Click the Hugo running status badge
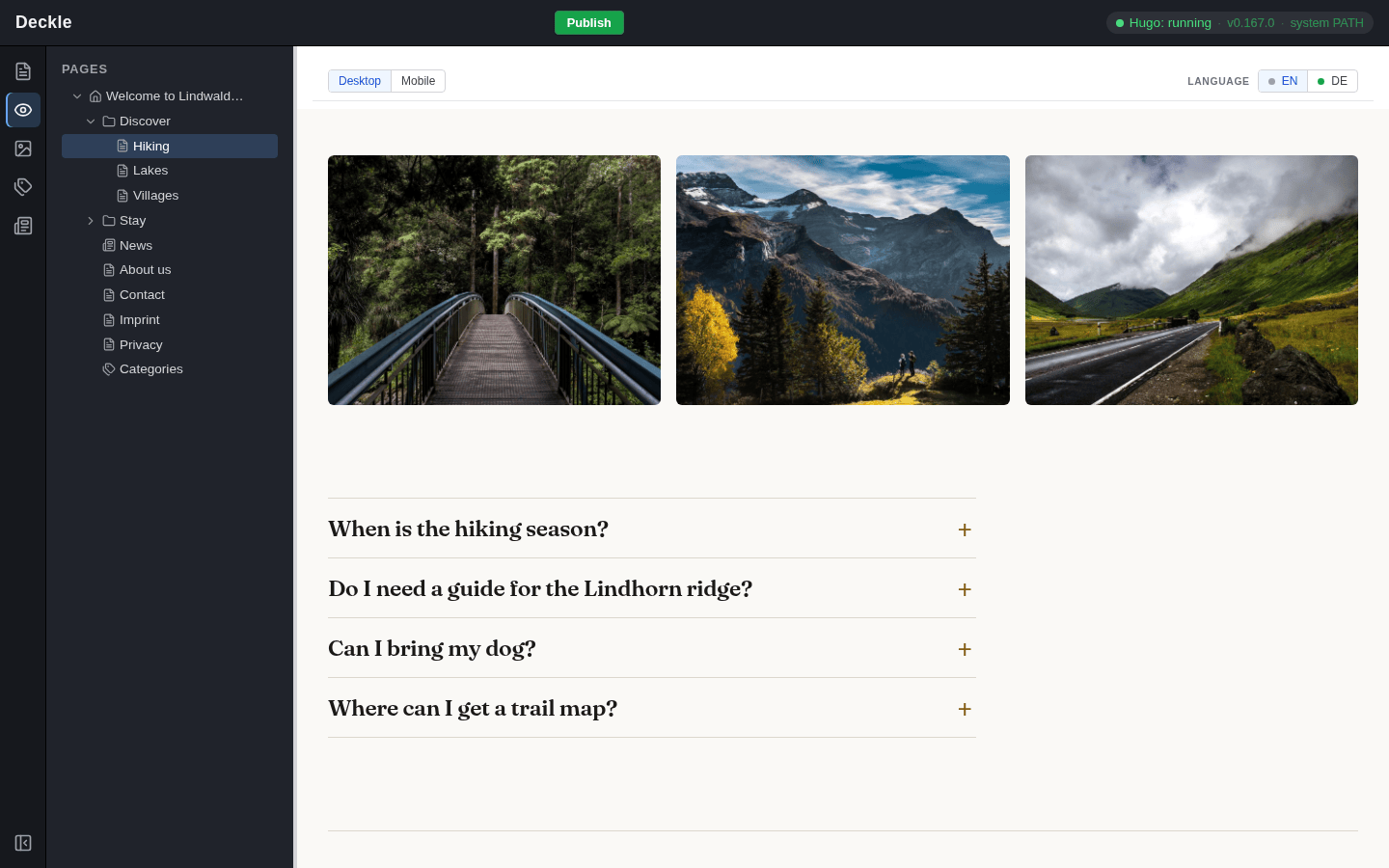This screenshot has height=868, width=1389. click(x=1239, y=23)
